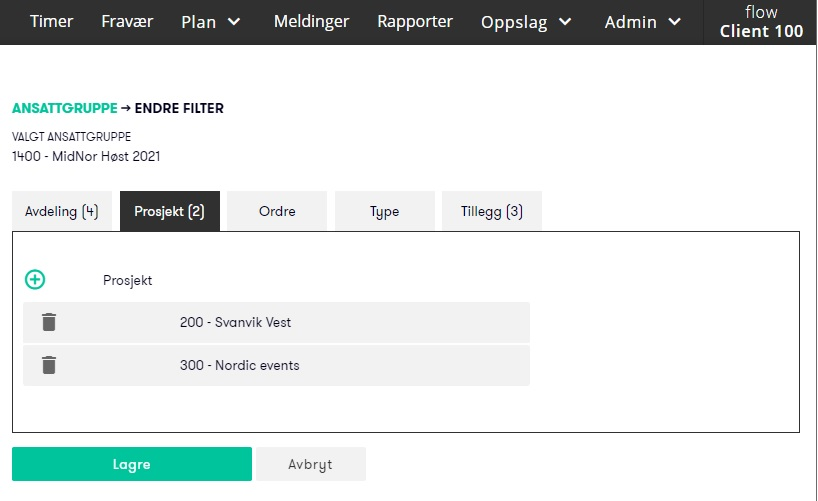Open the Fravær menu item

[x=127, y=22]
